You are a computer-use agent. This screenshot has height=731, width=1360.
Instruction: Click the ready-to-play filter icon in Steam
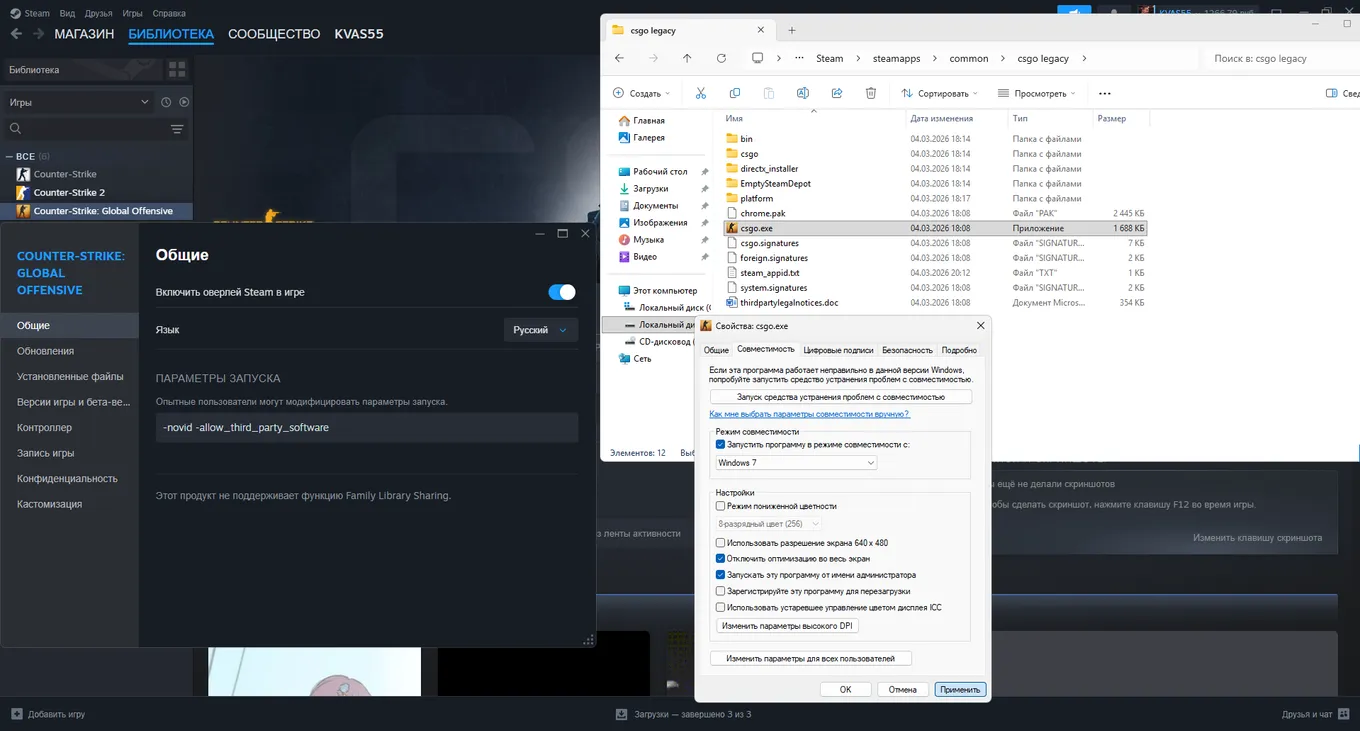pyautogui.click(x=184, y=102)
